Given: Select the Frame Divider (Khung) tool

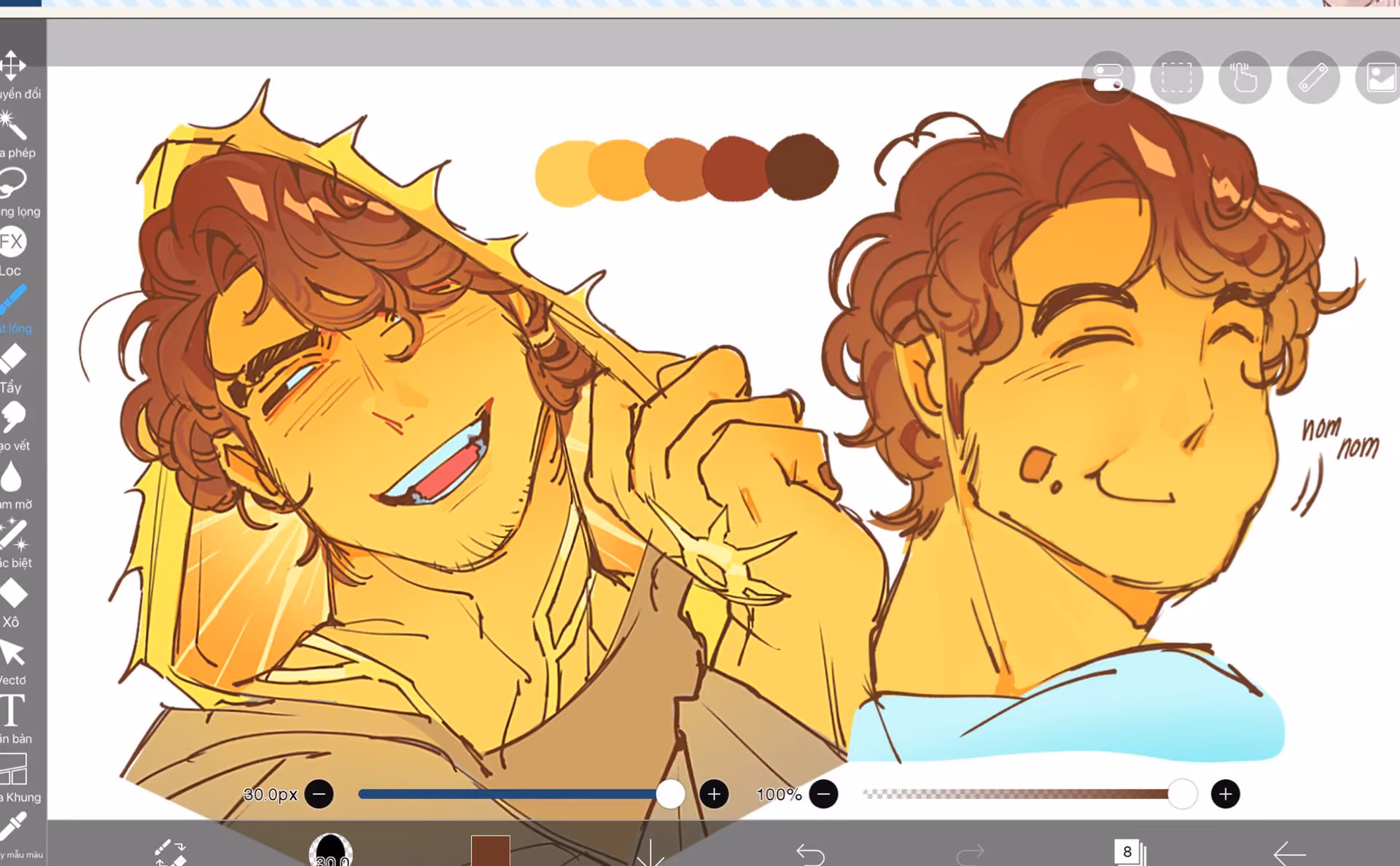Looking at the screenshot, I should pyautogui.click(x=12, y=769).
